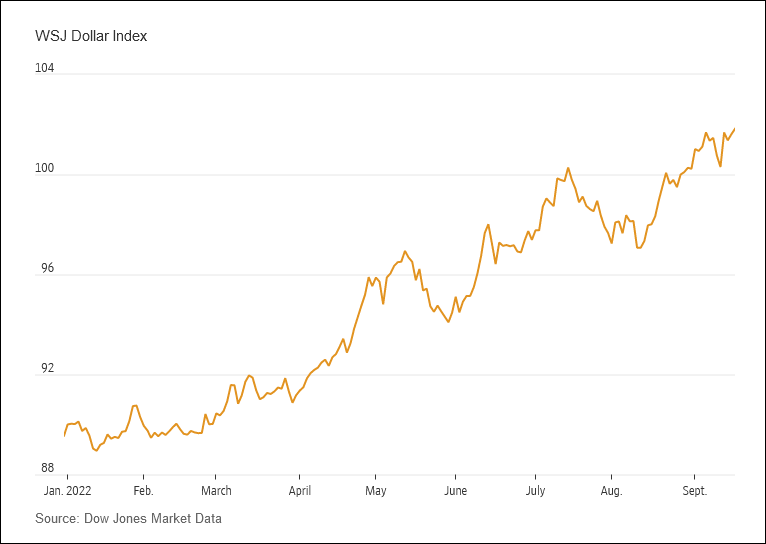Screen dimensions: 766x544
Task: Select the April x-axis label
Action: [299, 491]
